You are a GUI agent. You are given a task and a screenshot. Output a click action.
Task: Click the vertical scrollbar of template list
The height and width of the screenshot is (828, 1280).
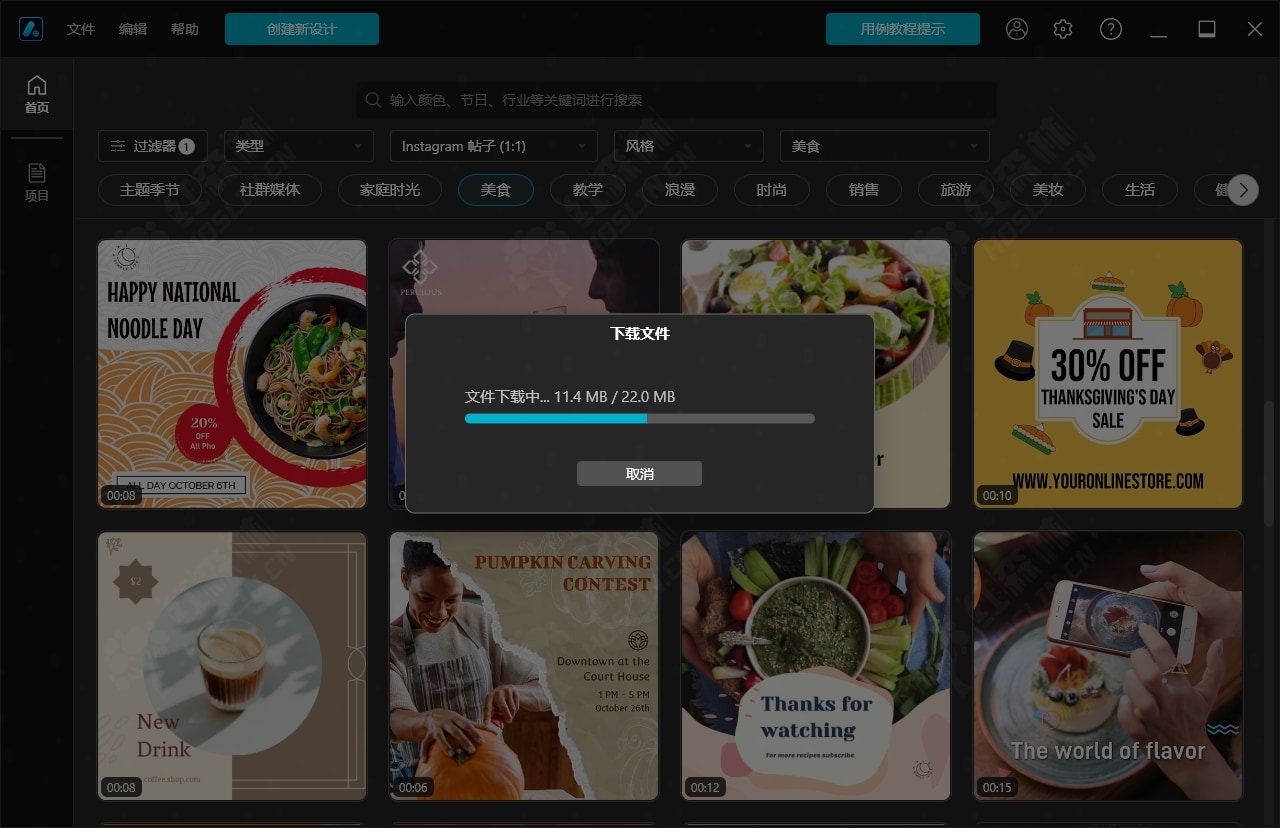point(1270,463)
